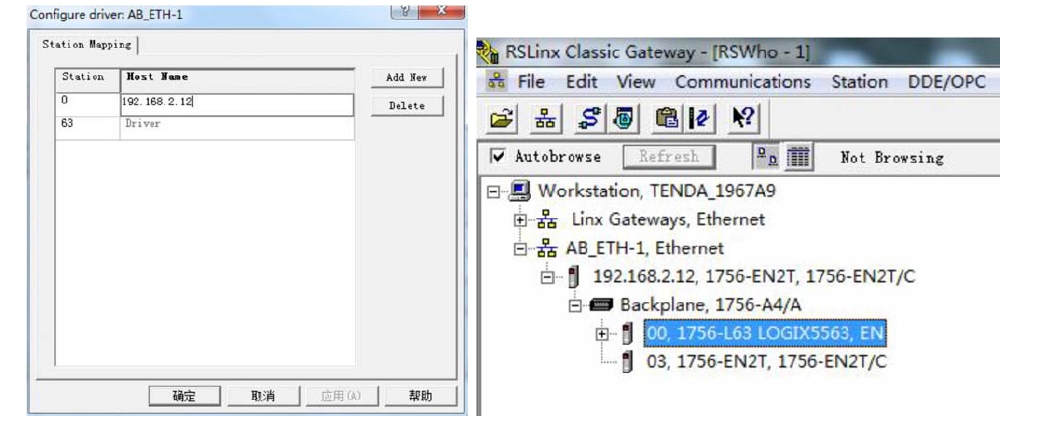Select Workstation, TENDA_1967A9 tree item

click(657, 191)
